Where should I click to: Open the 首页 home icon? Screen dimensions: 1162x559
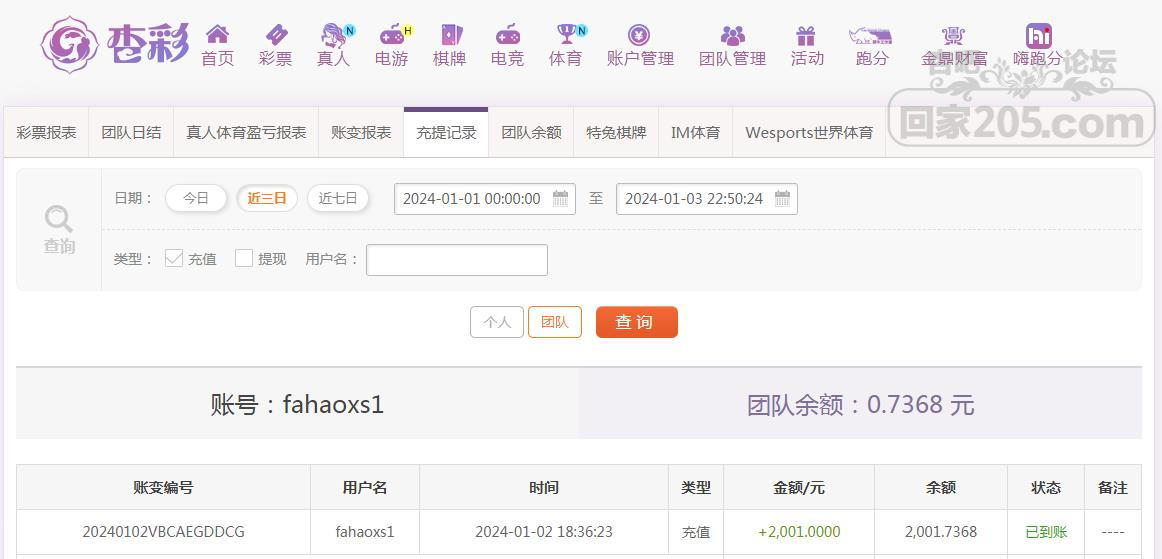click(217, 34)
